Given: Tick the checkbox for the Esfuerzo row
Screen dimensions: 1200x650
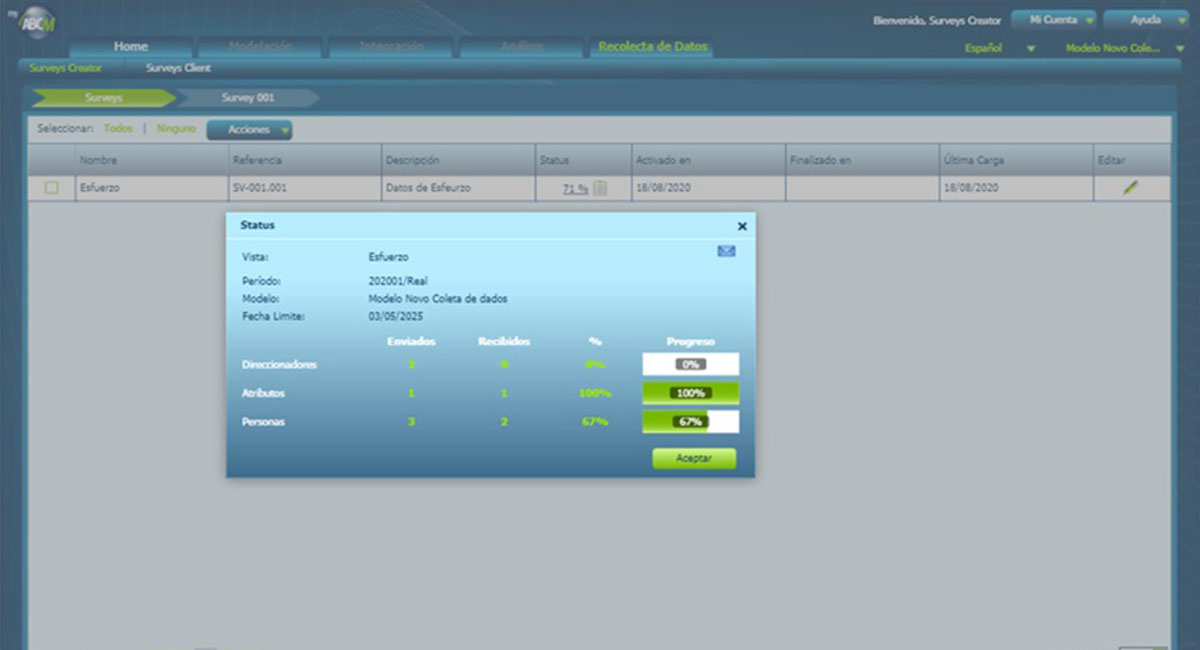Looking at the screenshot, I should [52, 188].
